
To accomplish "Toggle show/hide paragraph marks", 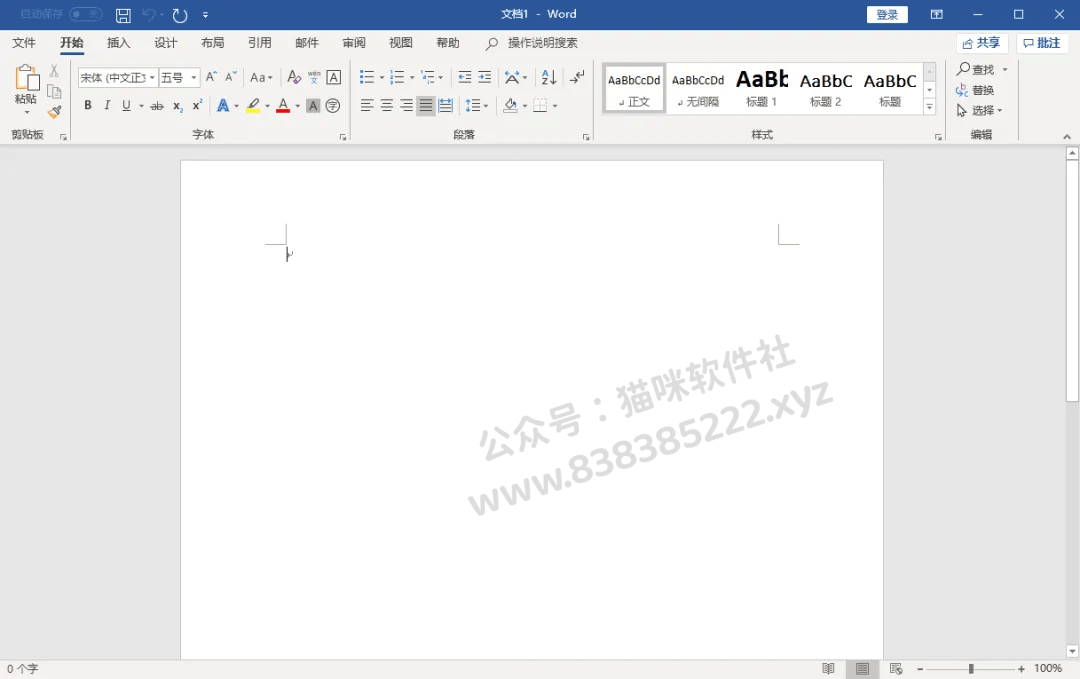I will coord(577,77).
